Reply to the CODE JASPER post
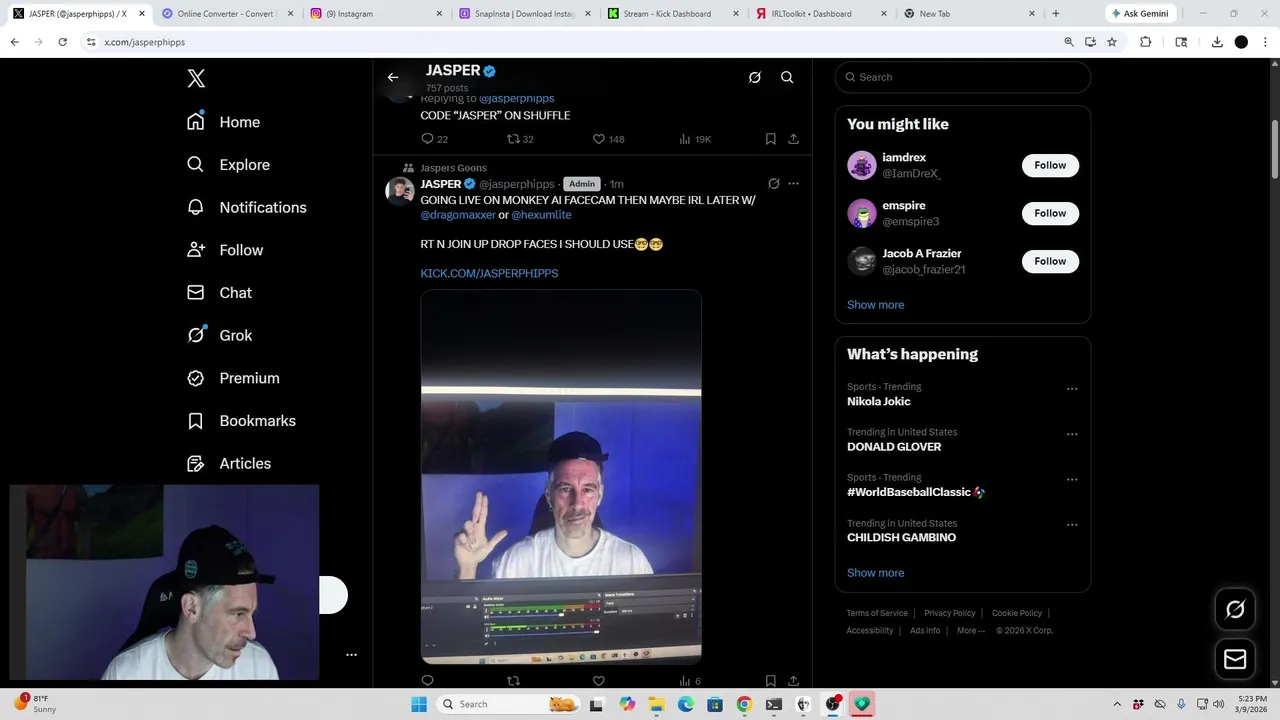This screenshot has height=720, width=1280. (x=434, y=139)
